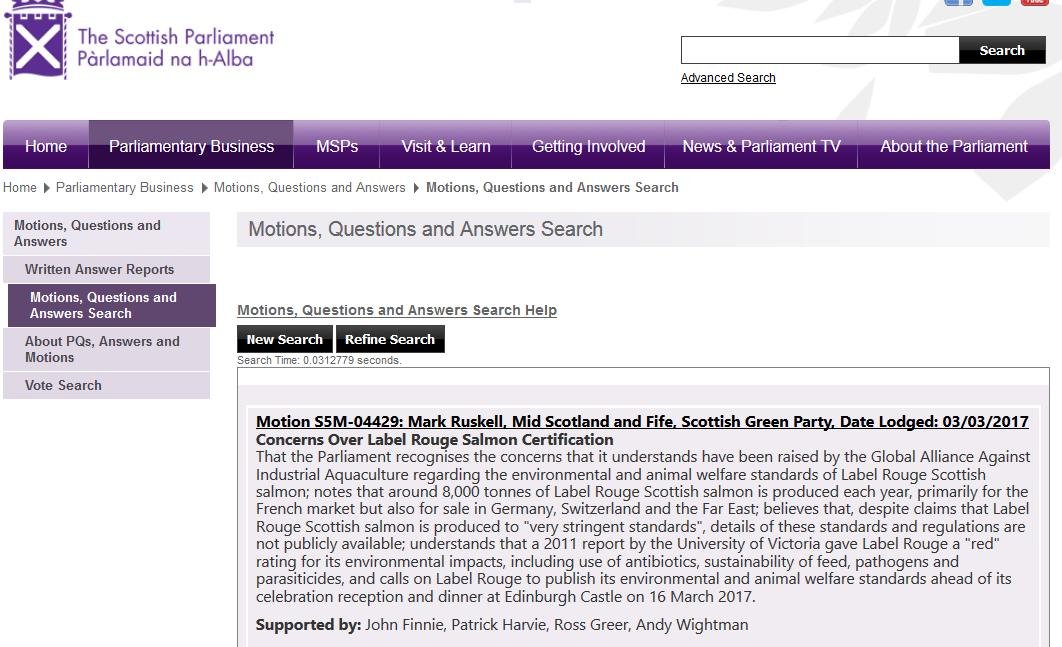
Task: Click the Refine Search button
Action: 389,339
